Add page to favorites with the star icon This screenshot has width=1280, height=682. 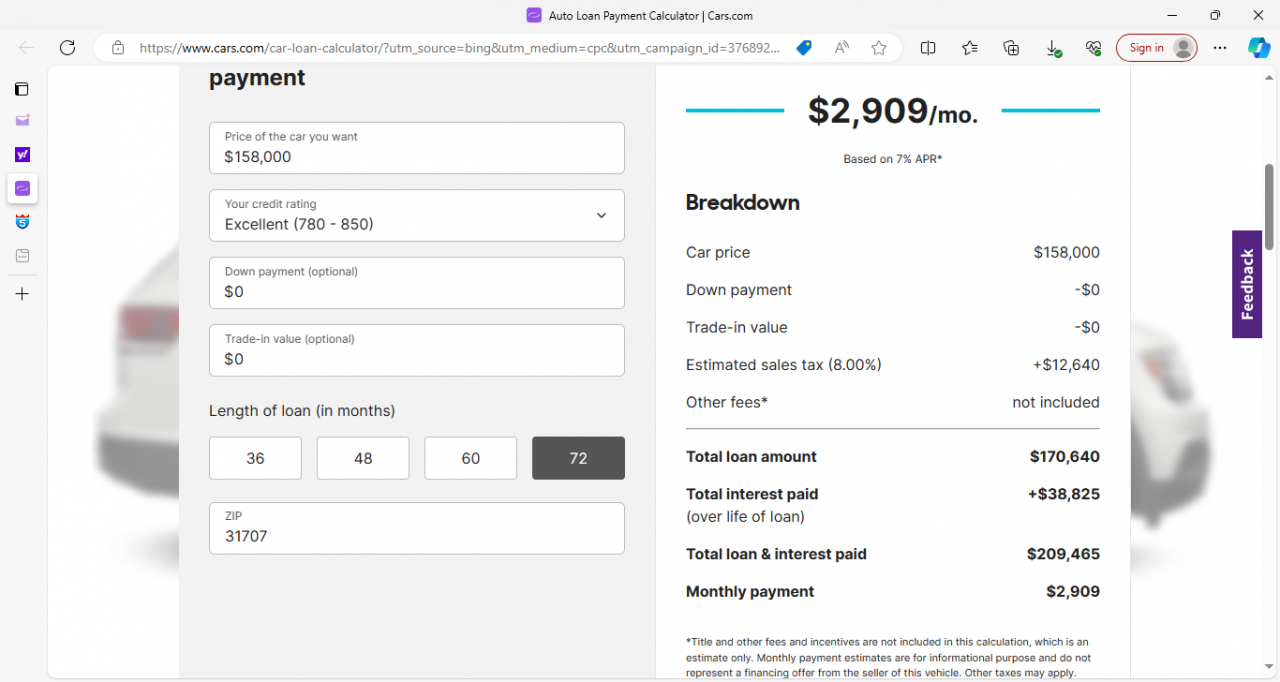click(x=878, y=47)
